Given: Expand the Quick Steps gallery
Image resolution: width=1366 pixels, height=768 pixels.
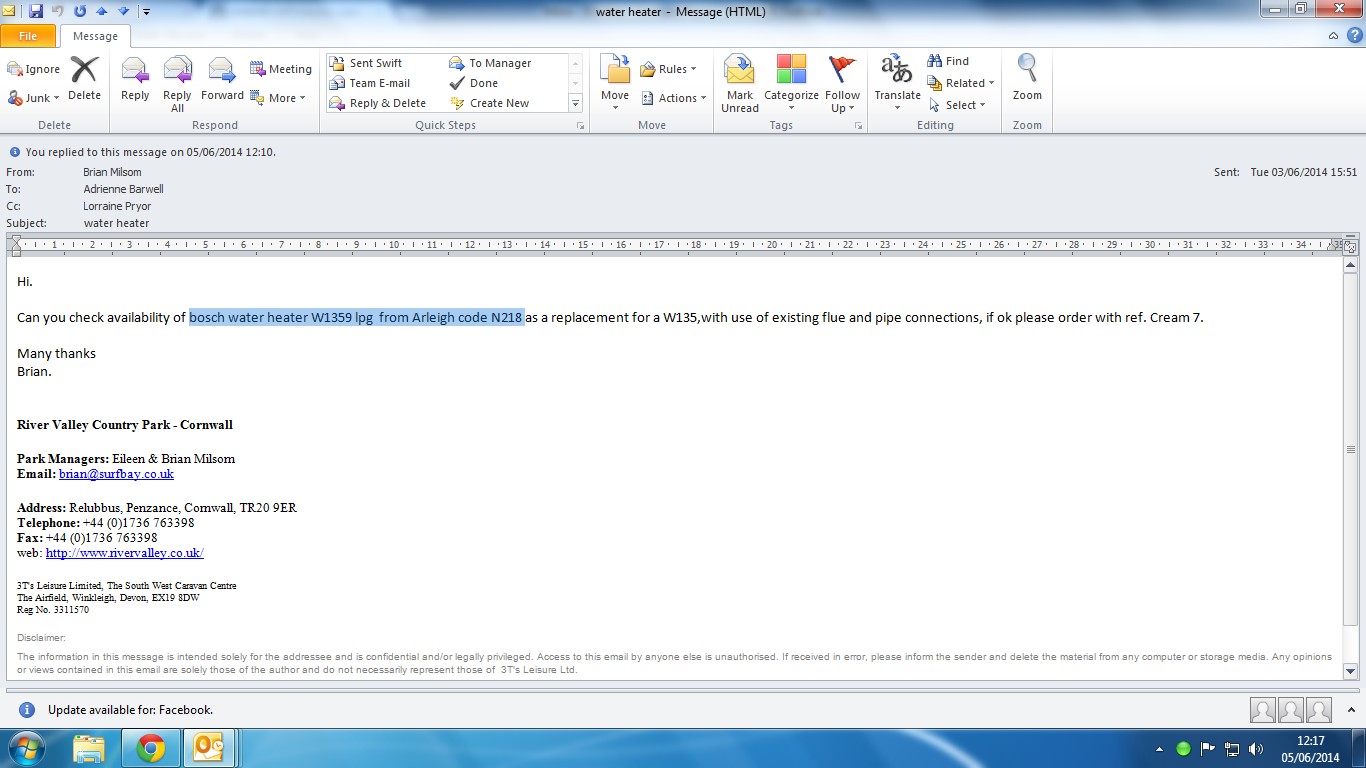Looking at the screenshot, I should 575,103.
